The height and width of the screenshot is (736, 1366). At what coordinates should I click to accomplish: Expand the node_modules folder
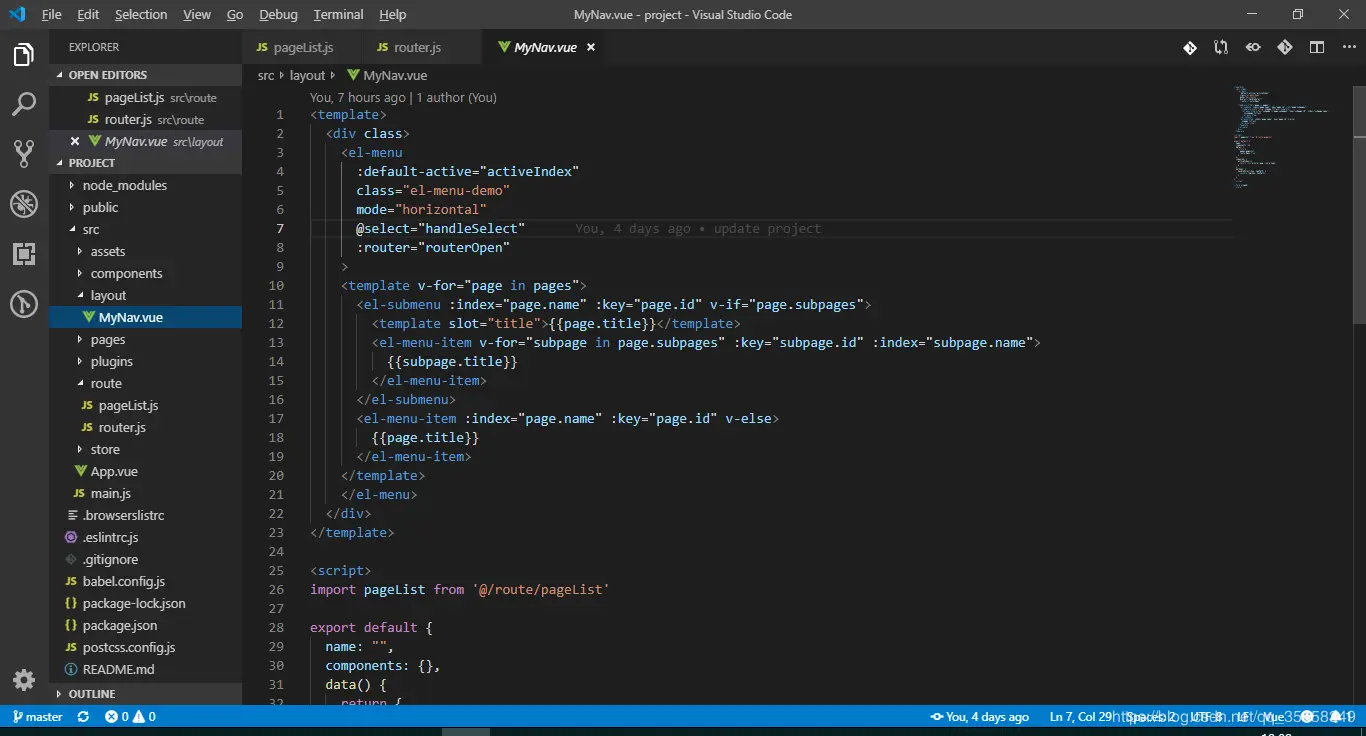click(124, 185)
